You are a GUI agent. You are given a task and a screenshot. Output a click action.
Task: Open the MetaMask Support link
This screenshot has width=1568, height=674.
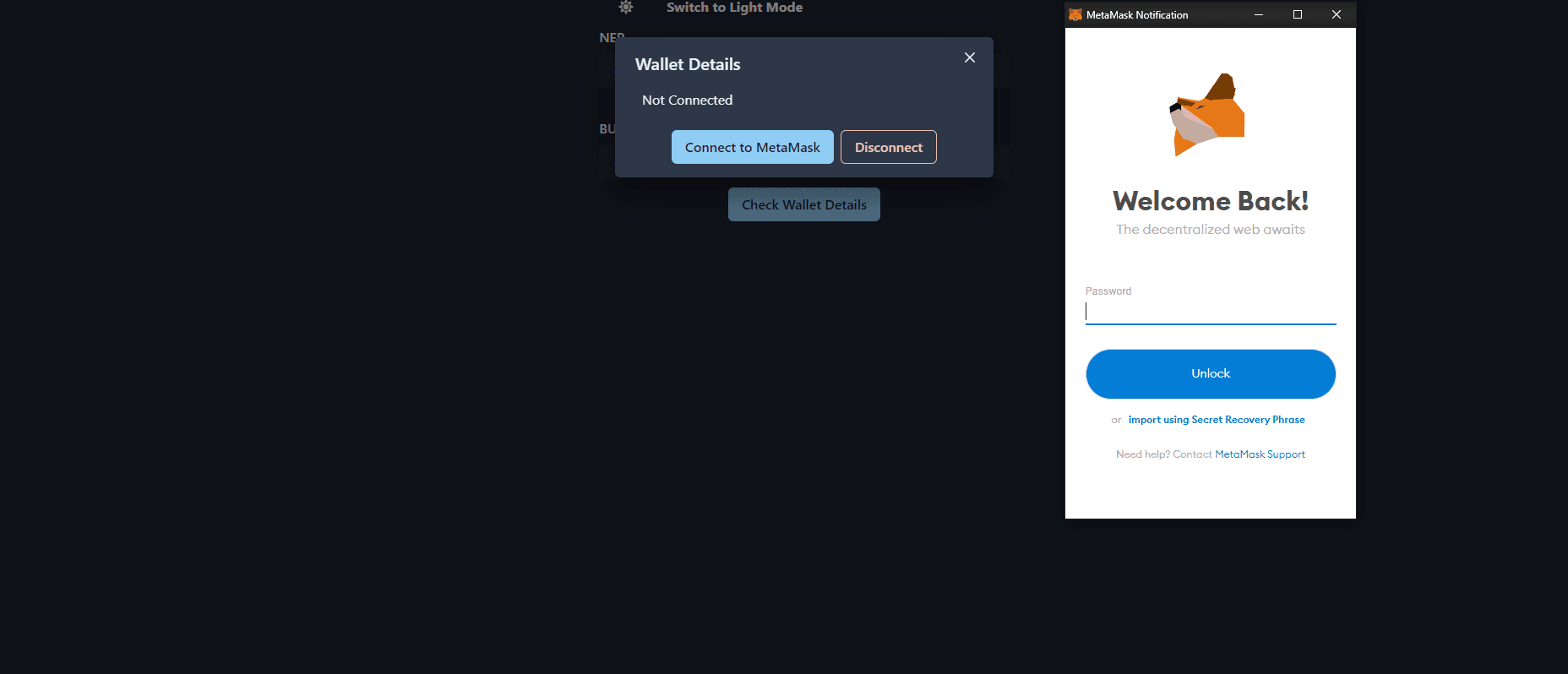[x=1260, y=454]
